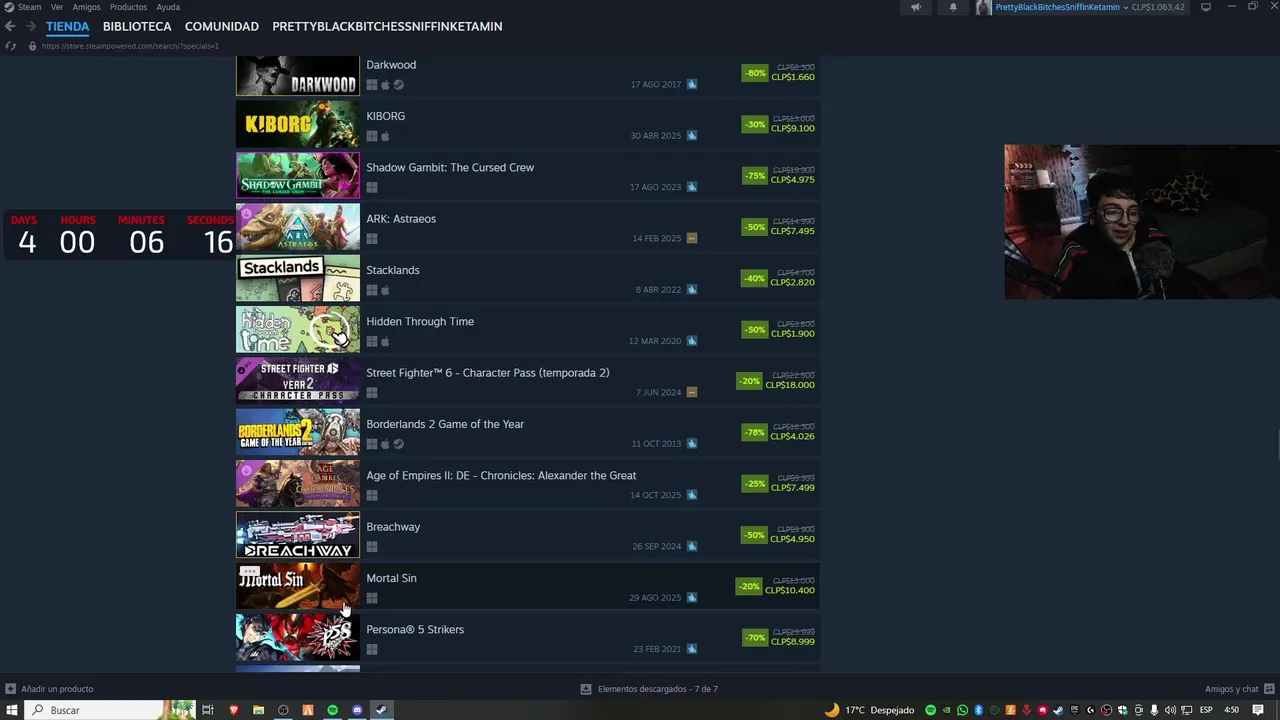This screenshot has width=1280, height=720.
Task: Click Añadir un producto
Action: (50, 689)
